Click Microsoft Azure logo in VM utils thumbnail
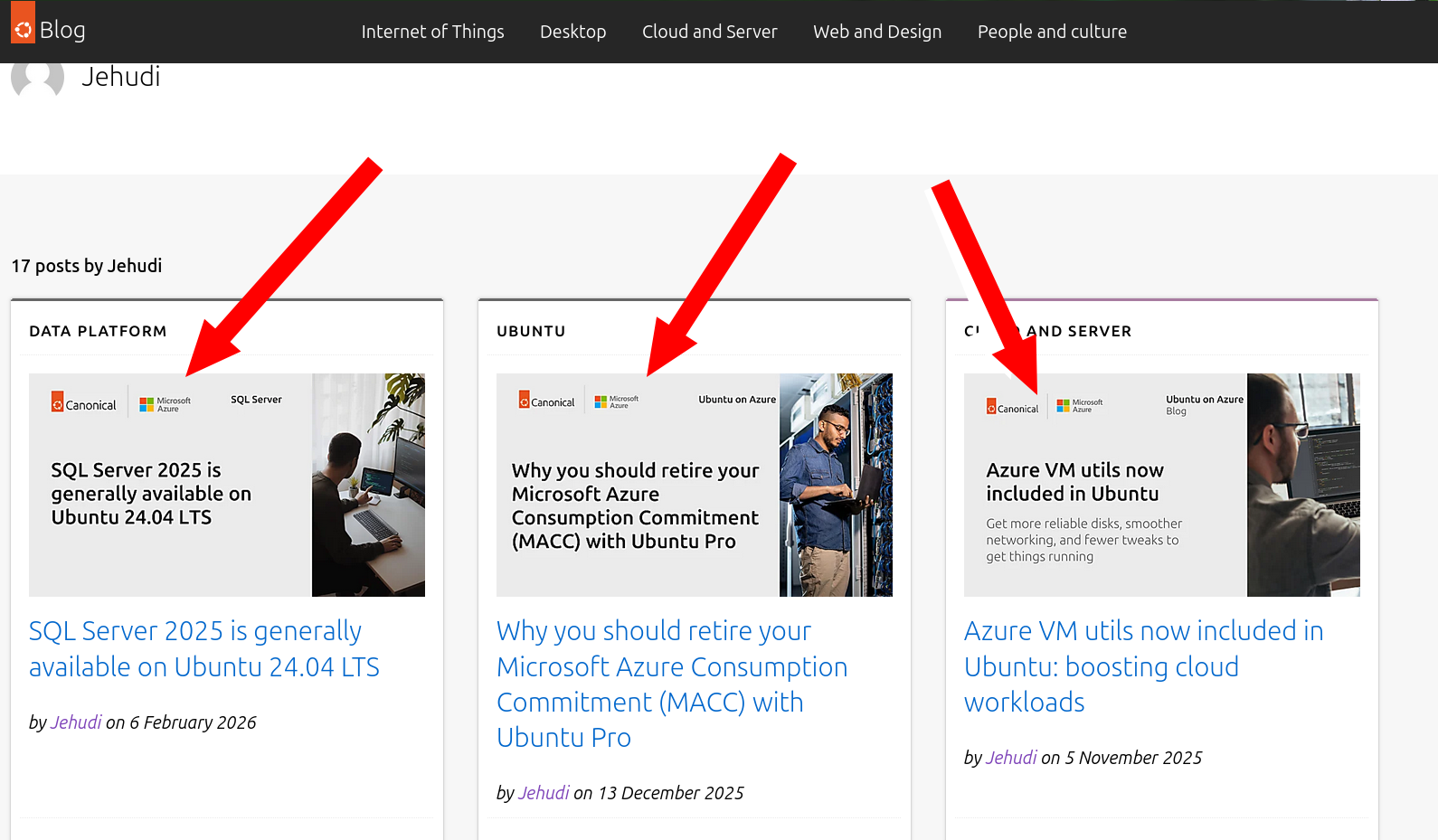This screenshot has width=1438, height=840. pyautogui.click(x=1080, y=406)
